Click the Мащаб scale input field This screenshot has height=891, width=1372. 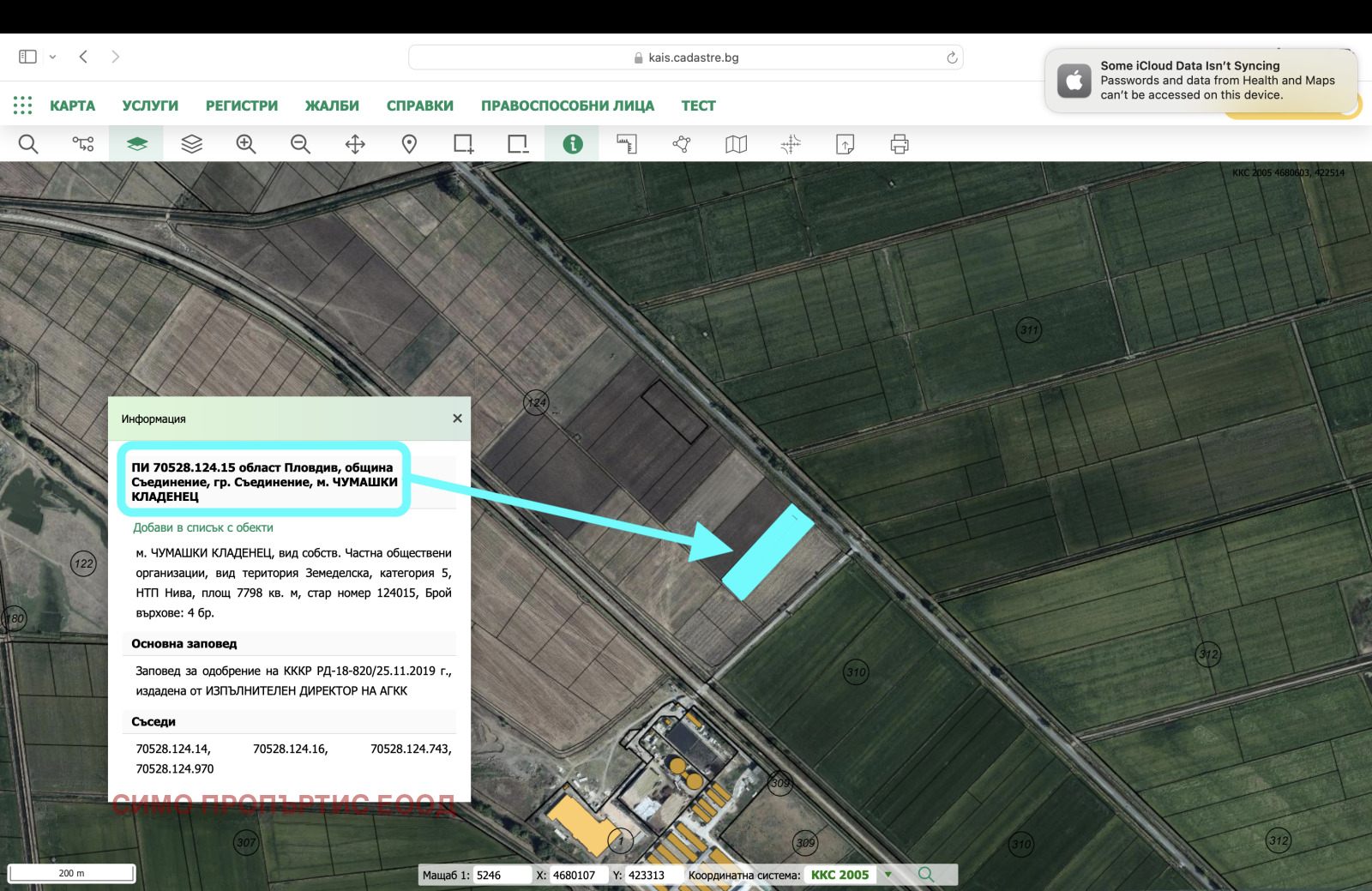[x=502, y=875]
